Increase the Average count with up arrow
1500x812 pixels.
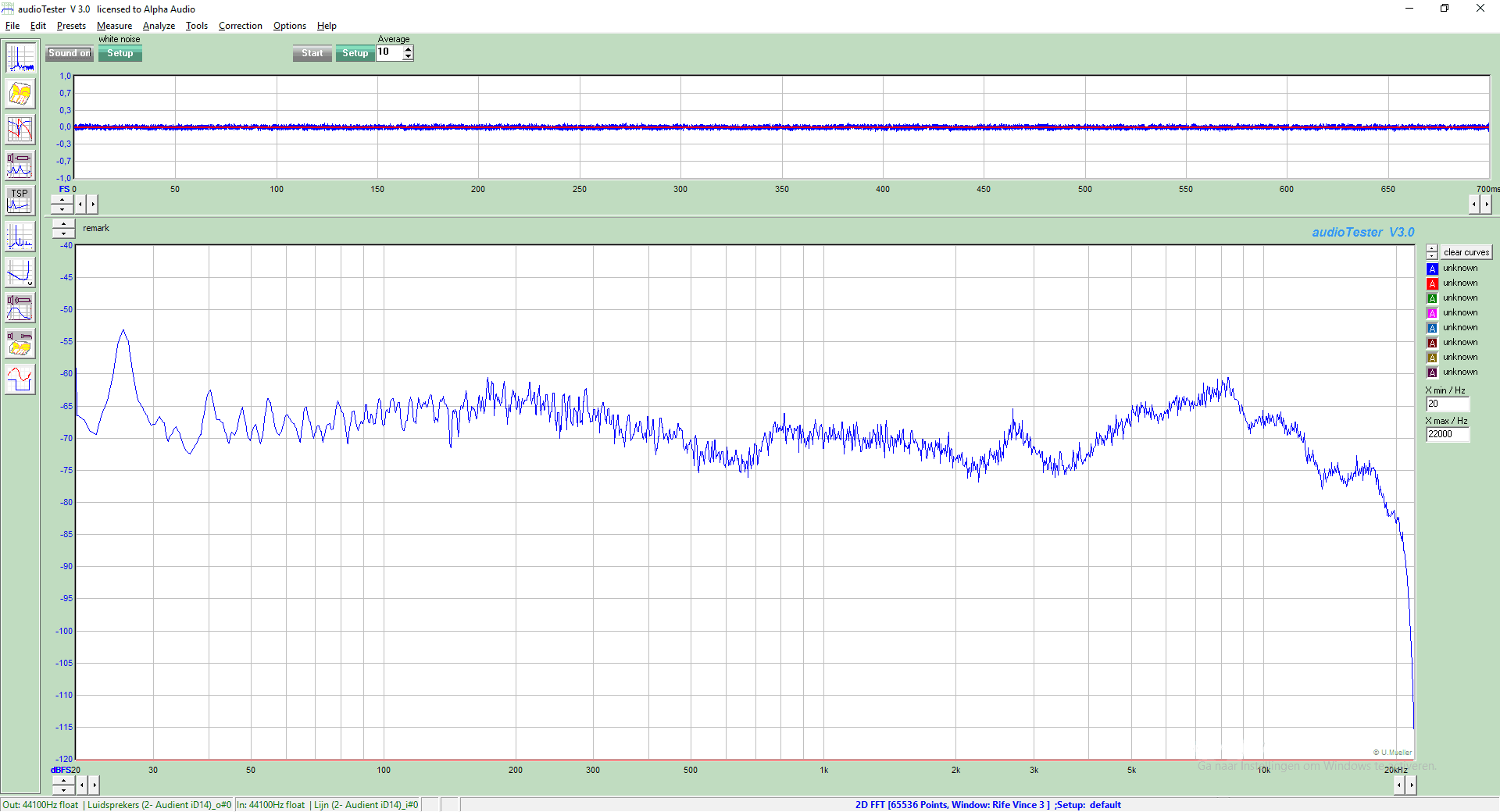click(x=408, y=49)
